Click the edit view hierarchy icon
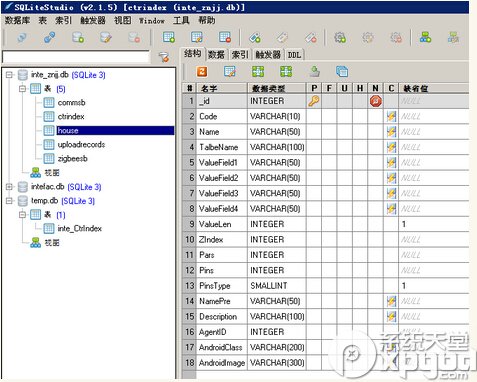Image resolution: width=477 pixels, height=382 pixels. (x=453, y=37)
